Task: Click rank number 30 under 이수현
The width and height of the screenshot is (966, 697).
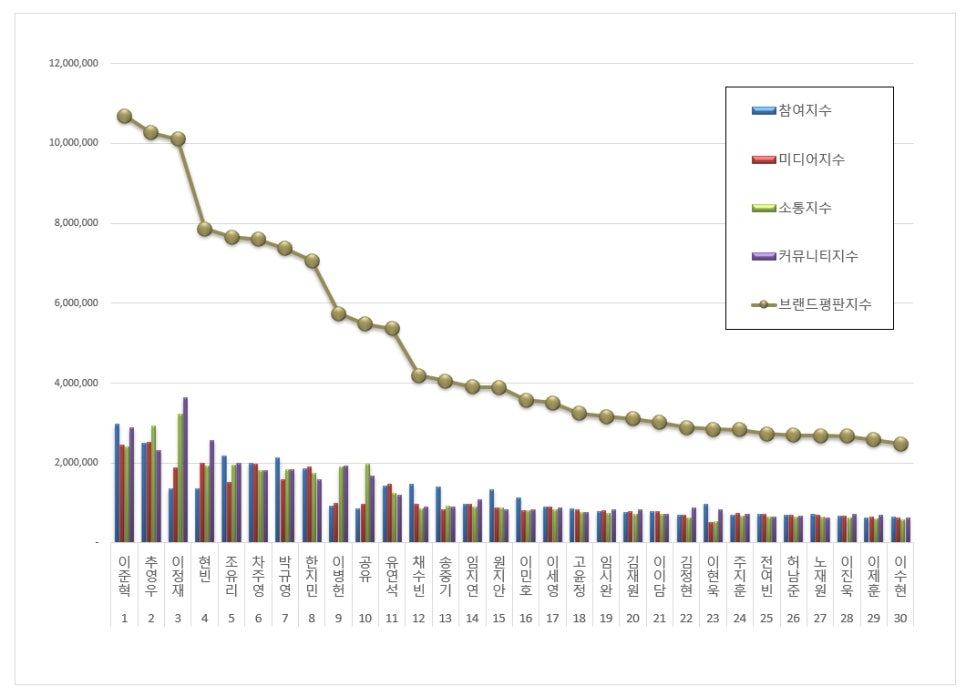Action: coord(901,618)
